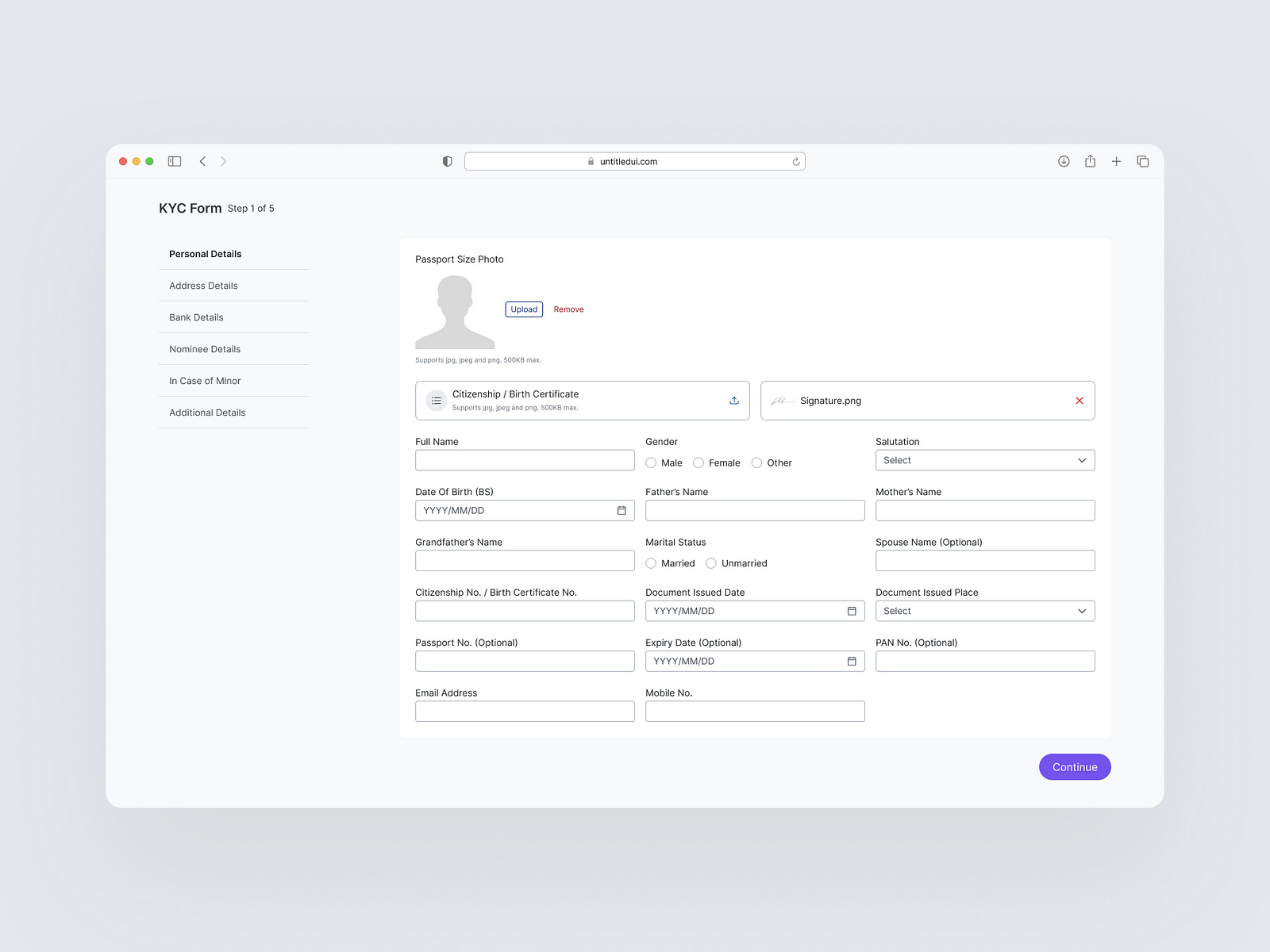Open the Document Issued Place dropdown
Viewport: 1270px width, 952px height.
984,611
